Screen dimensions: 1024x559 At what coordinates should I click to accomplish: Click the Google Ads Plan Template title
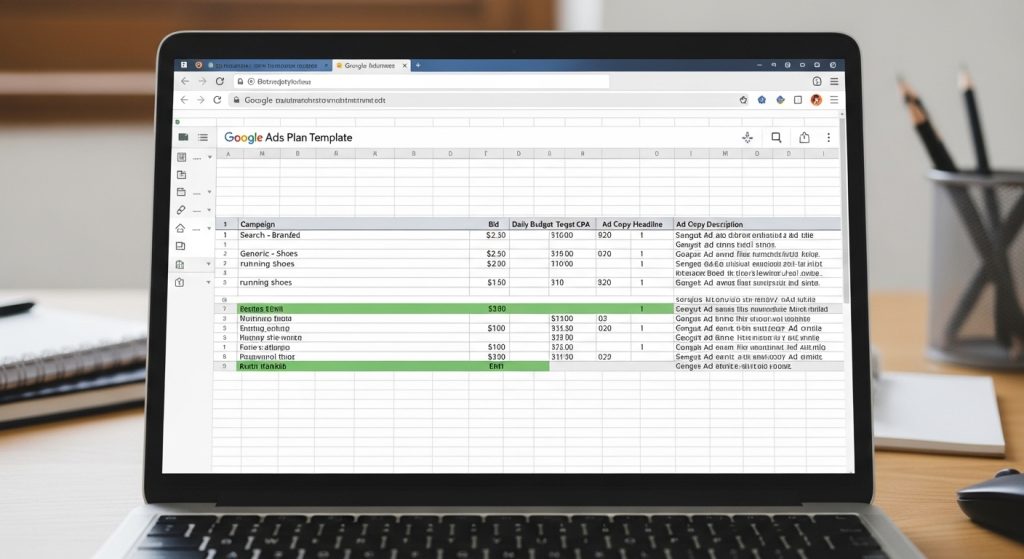288,137
